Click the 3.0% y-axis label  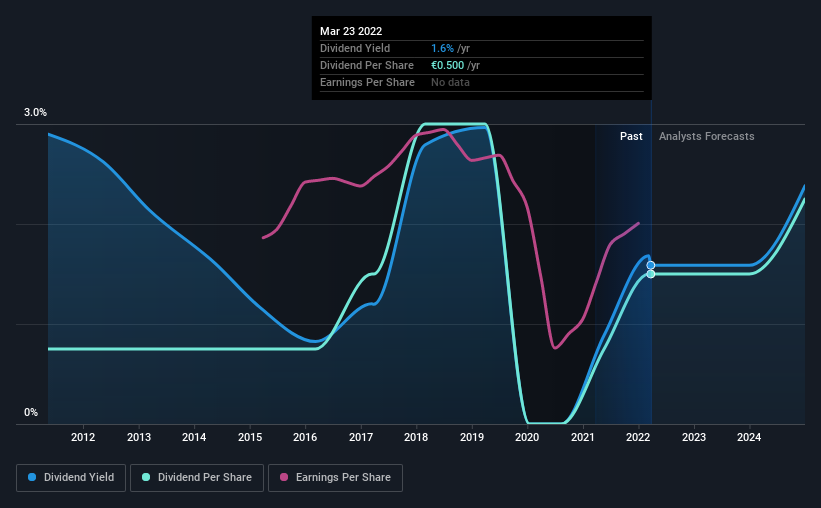(35, 113)
